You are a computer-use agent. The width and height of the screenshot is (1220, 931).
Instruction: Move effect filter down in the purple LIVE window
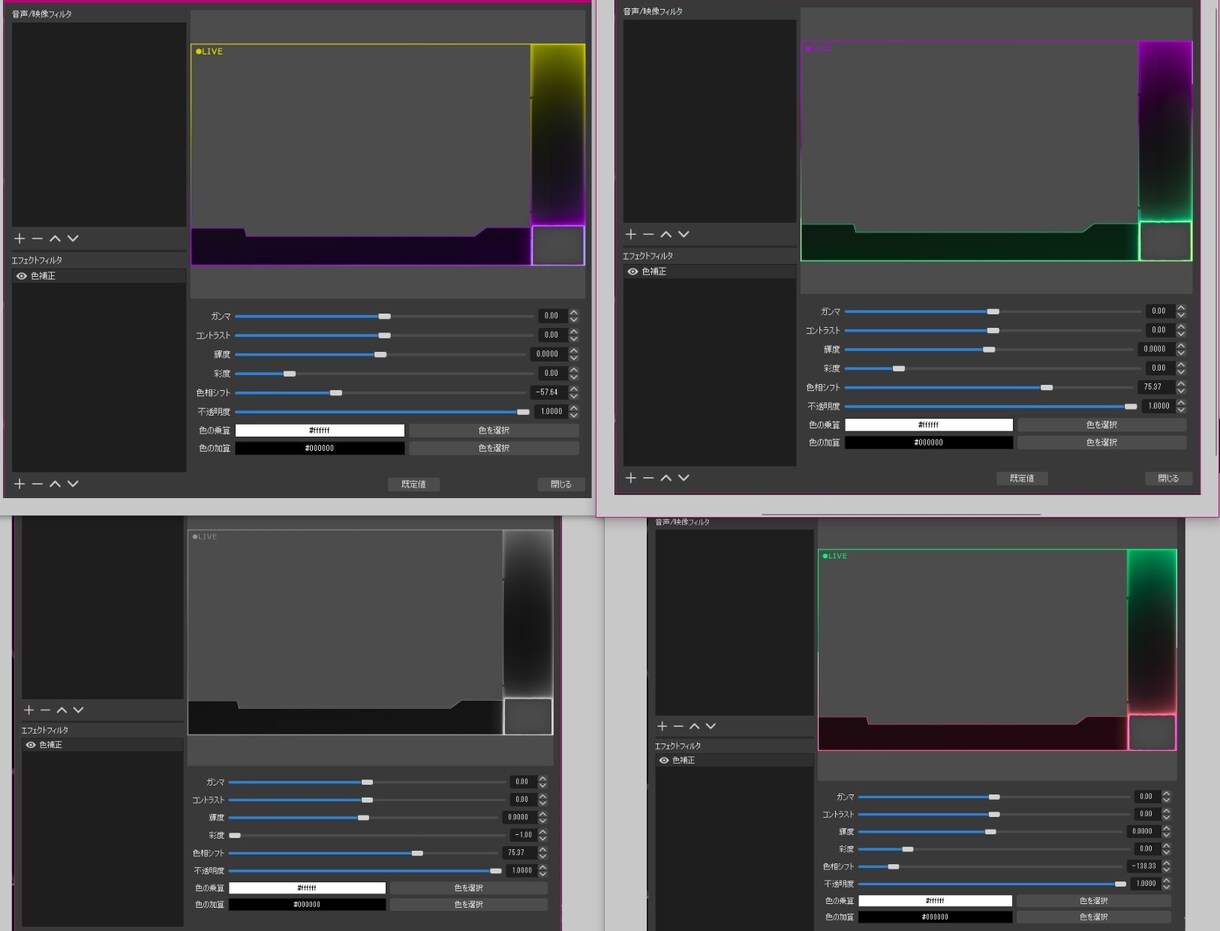coord(684,478)
